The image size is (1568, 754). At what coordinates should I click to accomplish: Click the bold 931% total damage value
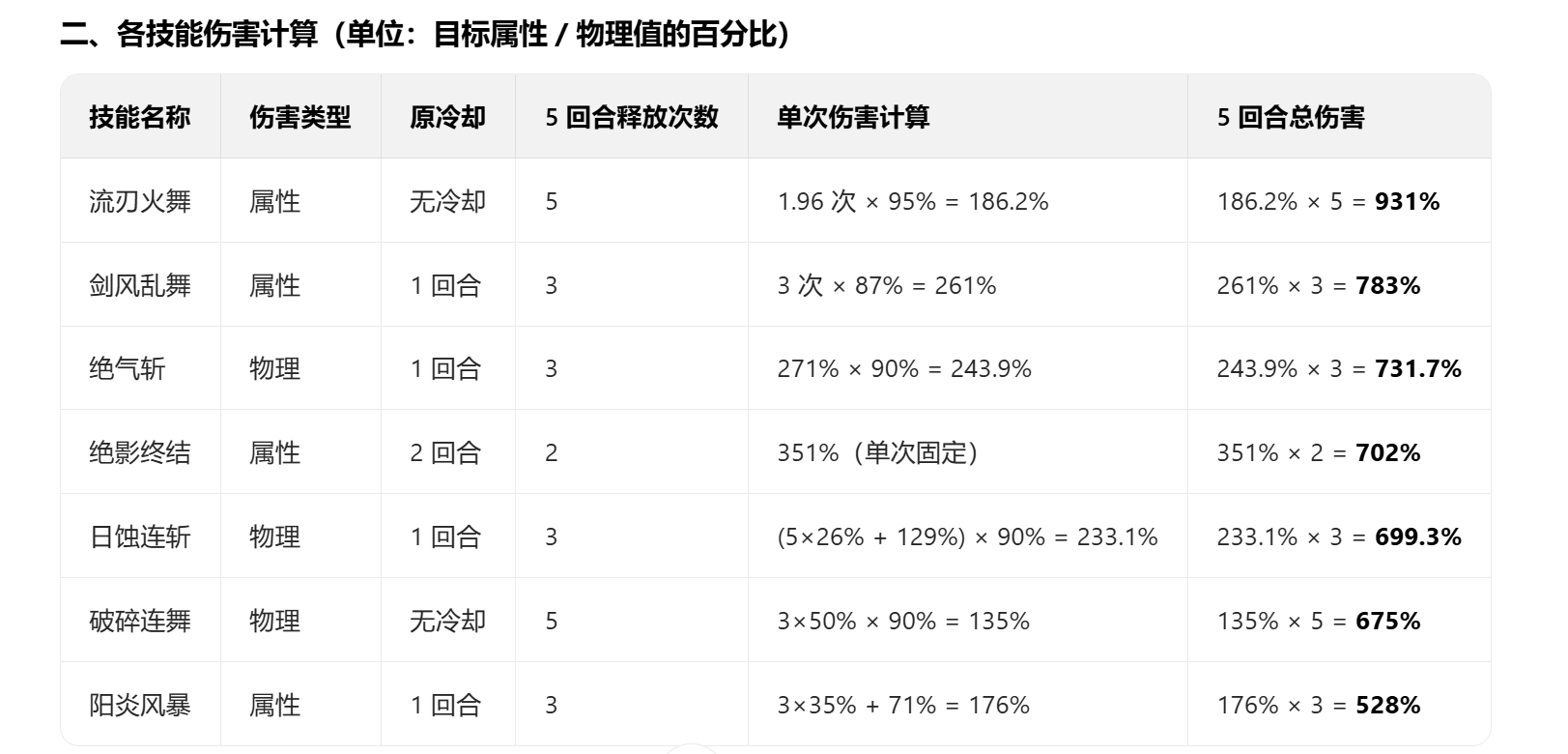[x=1408, y=201]
